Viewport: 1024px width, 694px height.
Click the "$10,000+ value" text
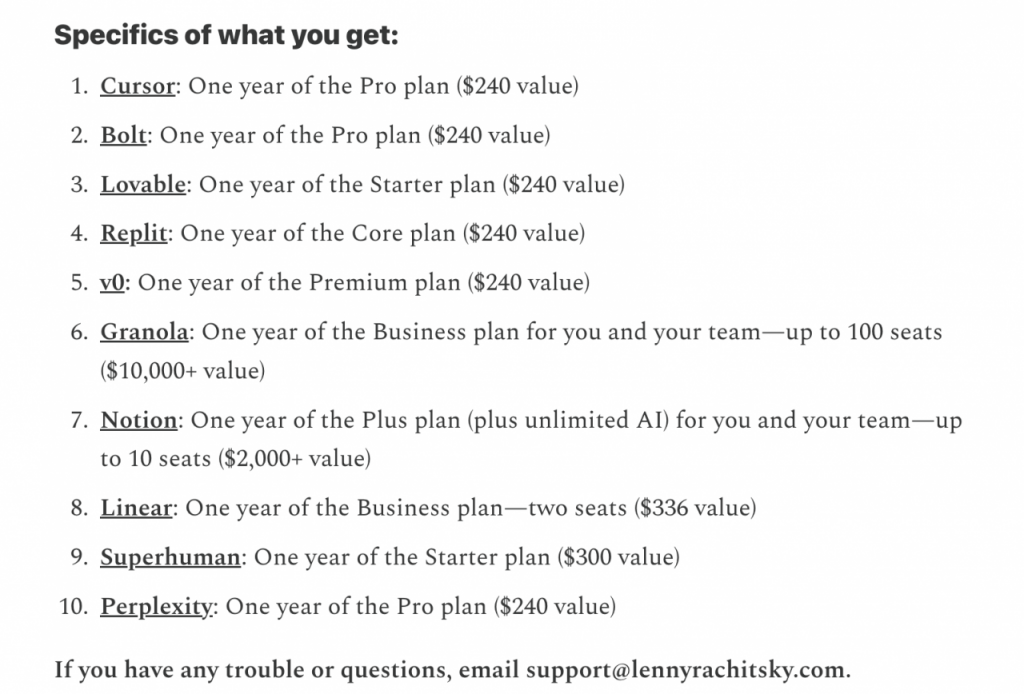click(x=182, y=372)
